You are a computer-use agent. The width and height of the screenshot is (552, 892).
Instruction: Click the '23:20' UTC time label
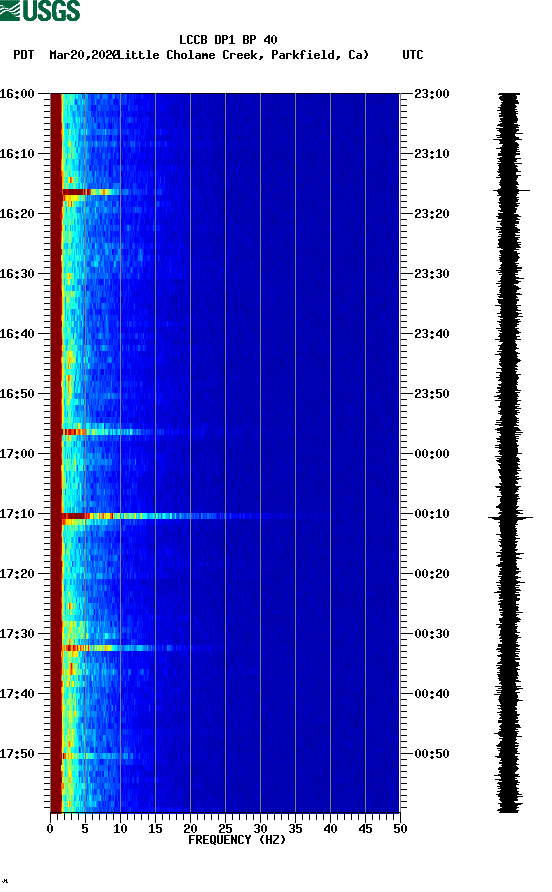[x=432, y=214]
